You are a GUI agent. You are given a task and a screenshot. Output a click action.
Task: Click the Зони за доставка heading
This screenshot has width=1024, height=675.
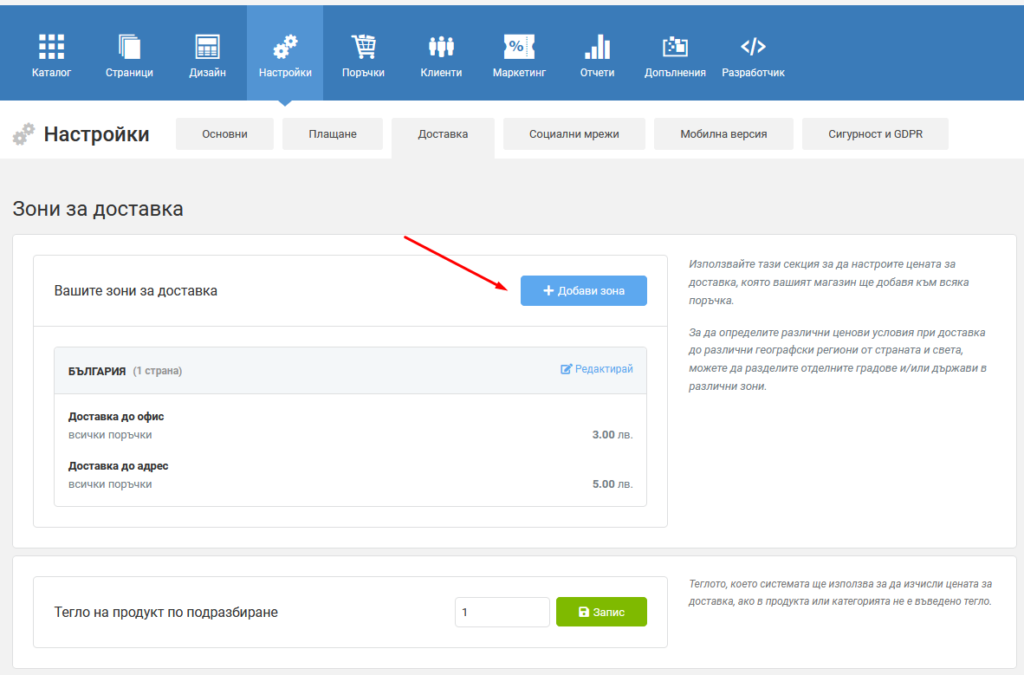[x=98, y=209]
